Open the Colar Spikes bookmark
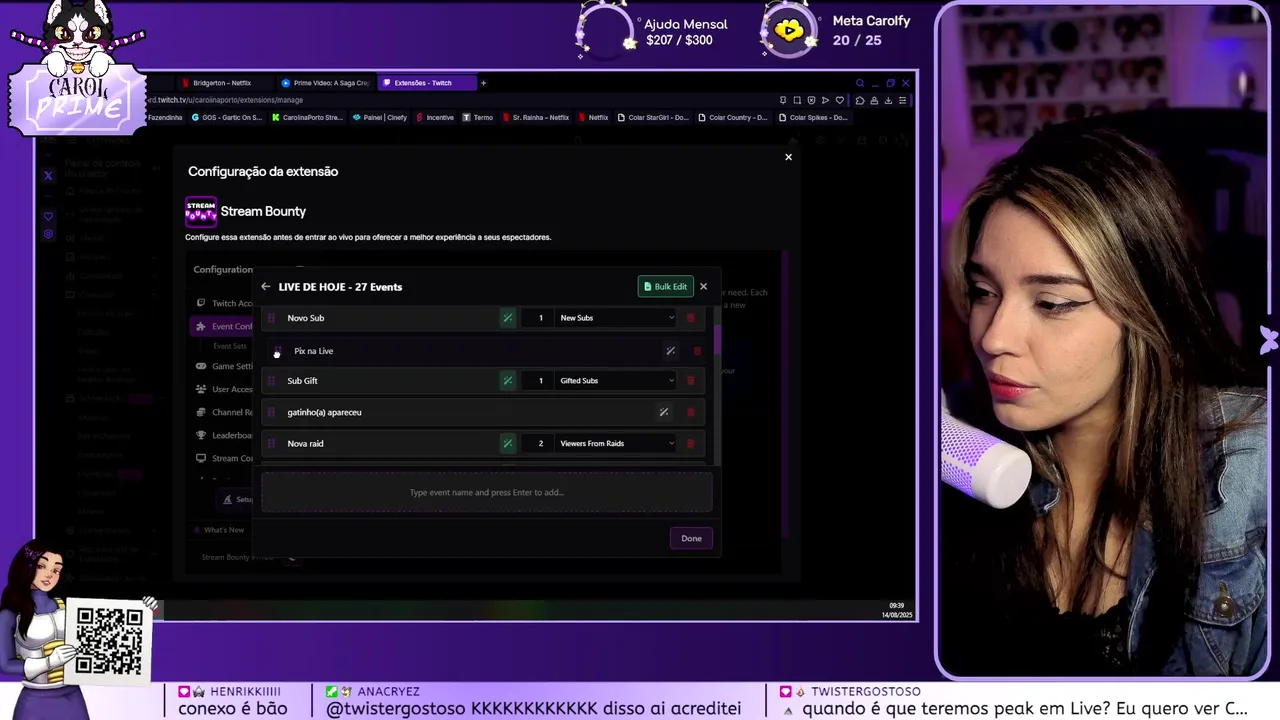Viewport: 1280px width, 720px height. 813,118
